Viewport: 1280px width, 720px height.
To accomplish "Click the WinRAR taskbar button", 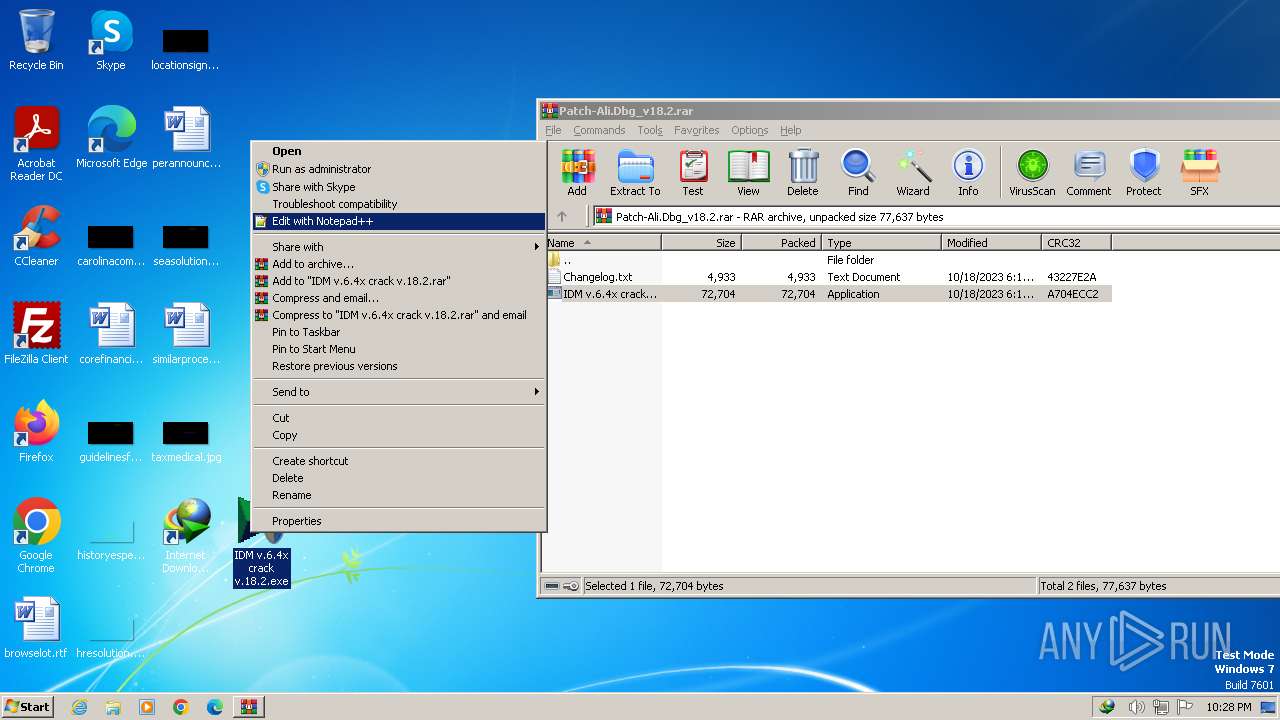I will pos(248,707).
